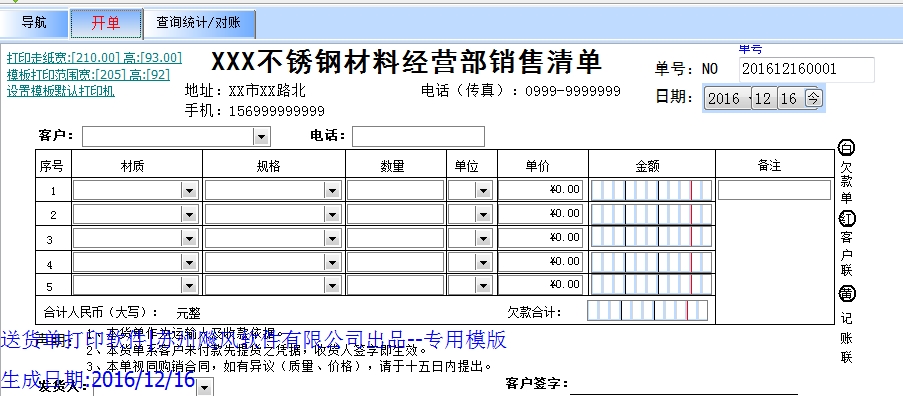This screenshot has height=396, width=903.
Task: Expand row 4 规格 dropdown
Action: click(x=332, y=262)
